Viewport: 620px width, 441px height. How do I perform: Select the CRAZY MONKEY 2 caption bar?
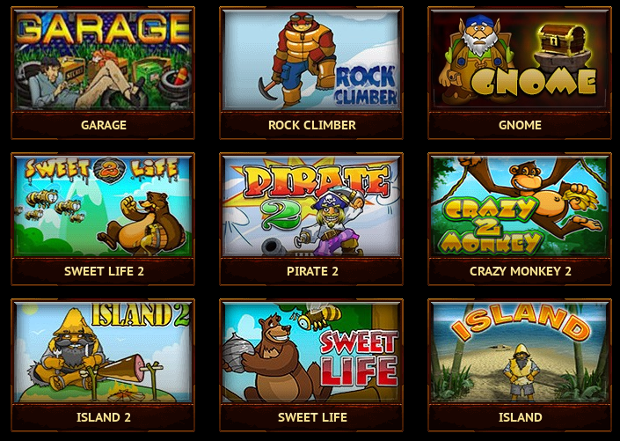(x=520, y=271)
